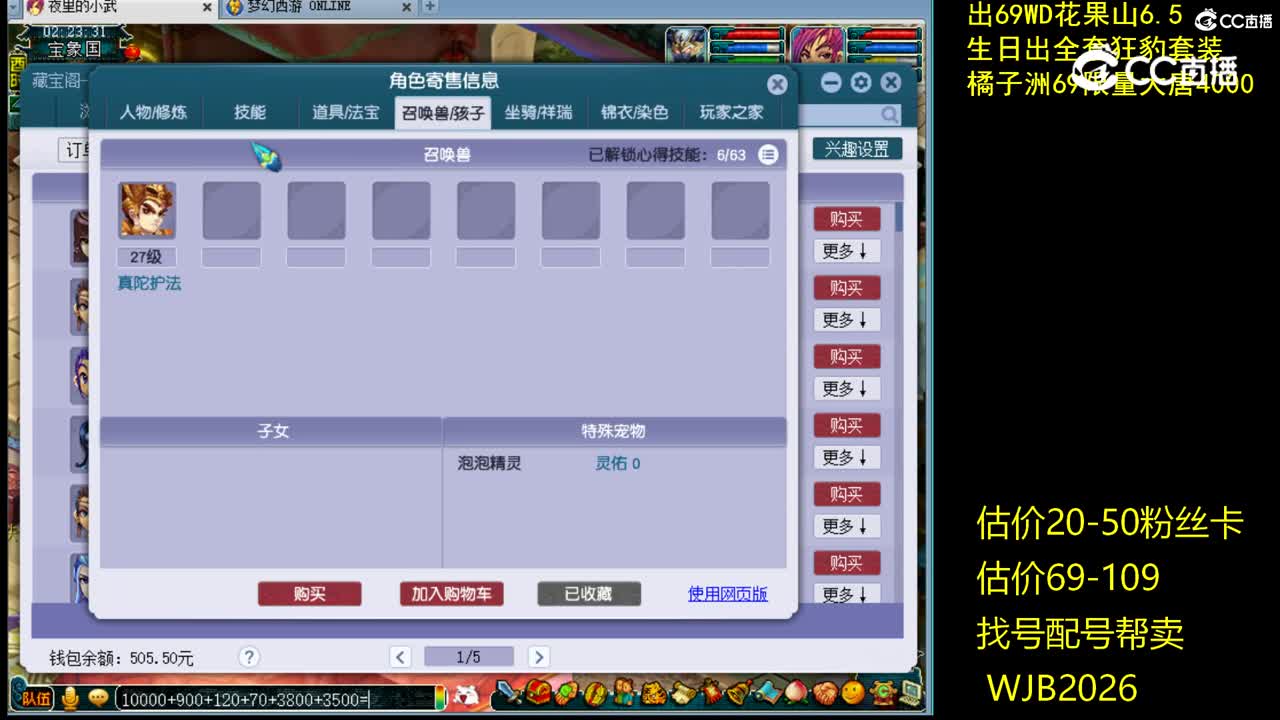Click the magnifier search icon in 藏宝阁 window
The image size is (1280, 720).
[x=889, y=115]
